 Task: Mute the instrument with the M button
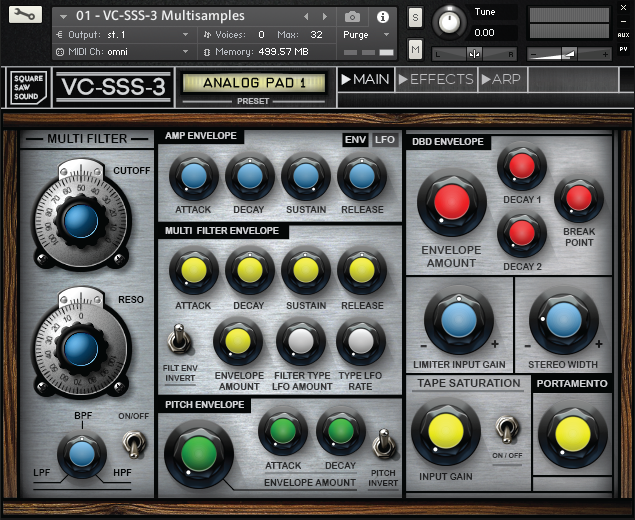415,49
